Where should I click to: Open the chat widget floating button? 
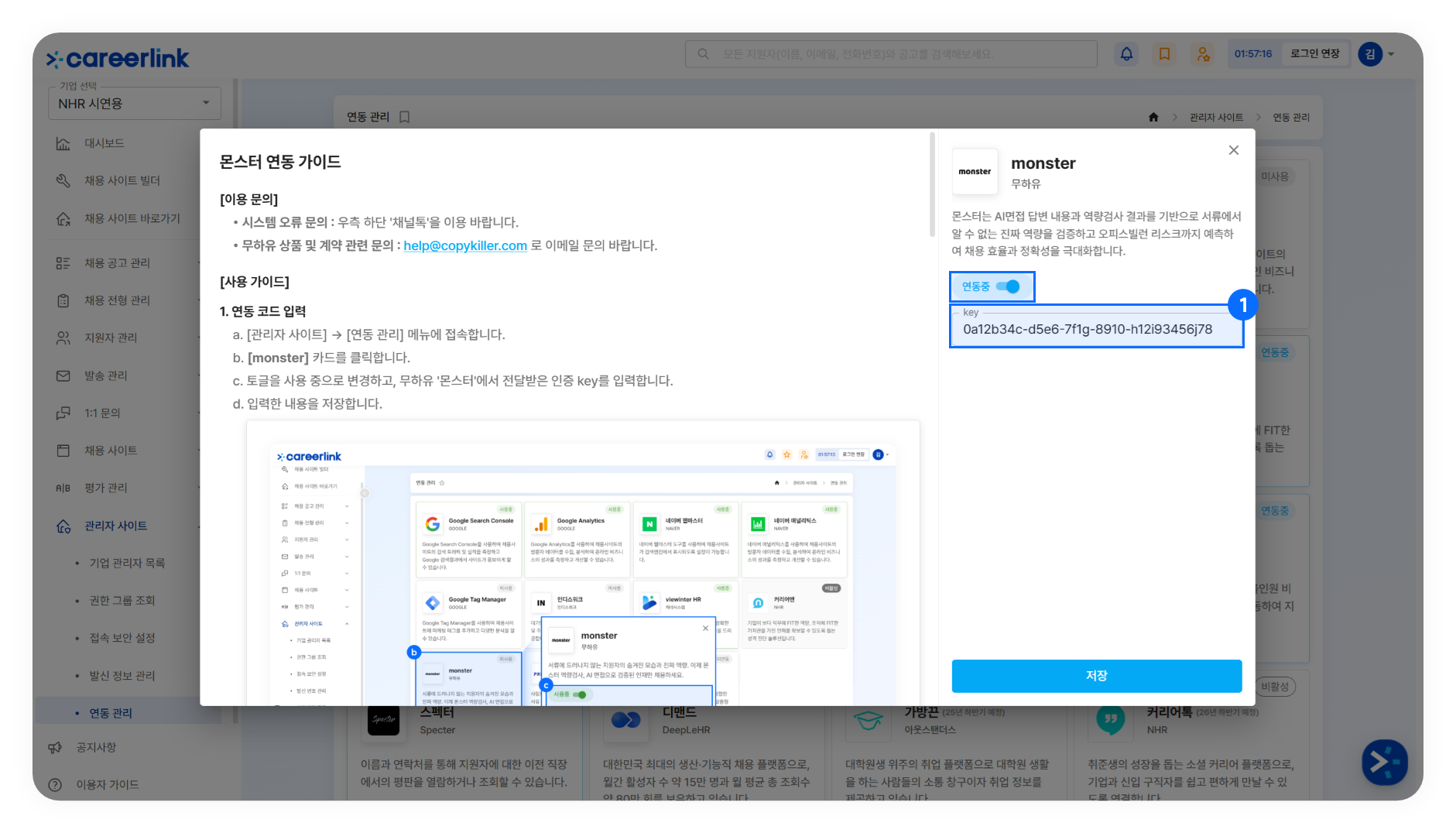point(1385,763)
